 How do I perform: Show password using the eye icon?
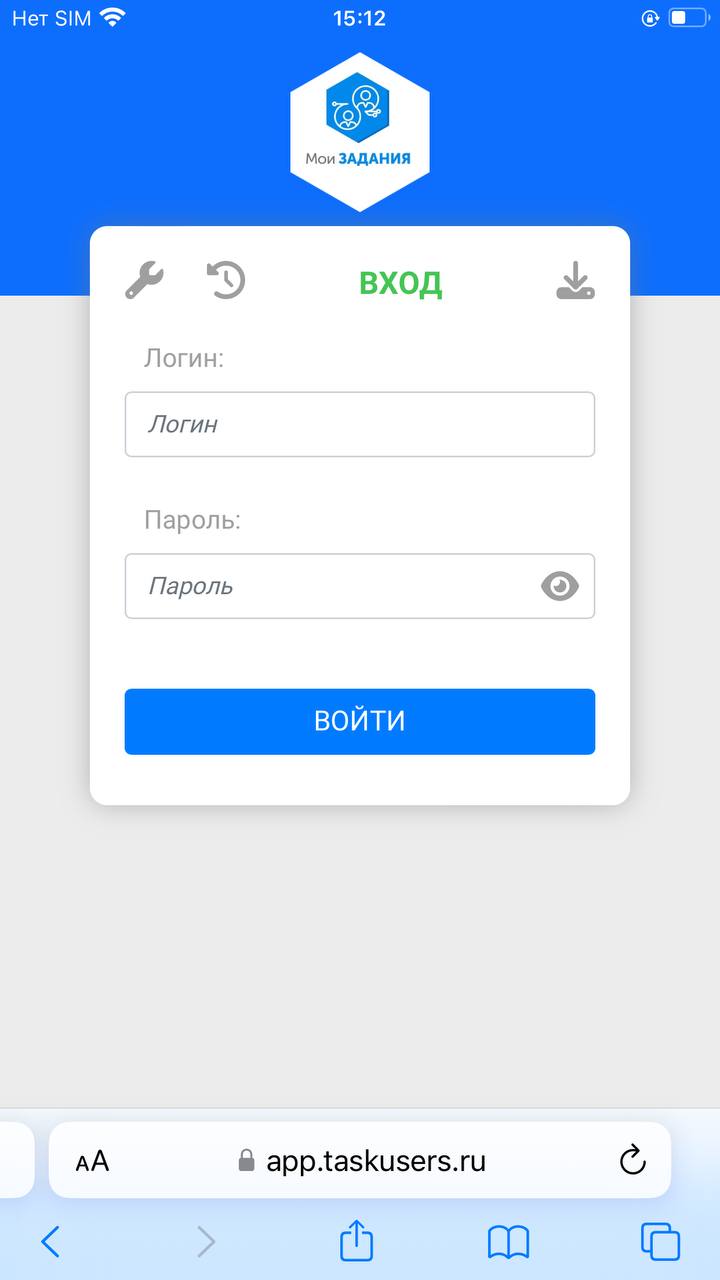point(560,586)
